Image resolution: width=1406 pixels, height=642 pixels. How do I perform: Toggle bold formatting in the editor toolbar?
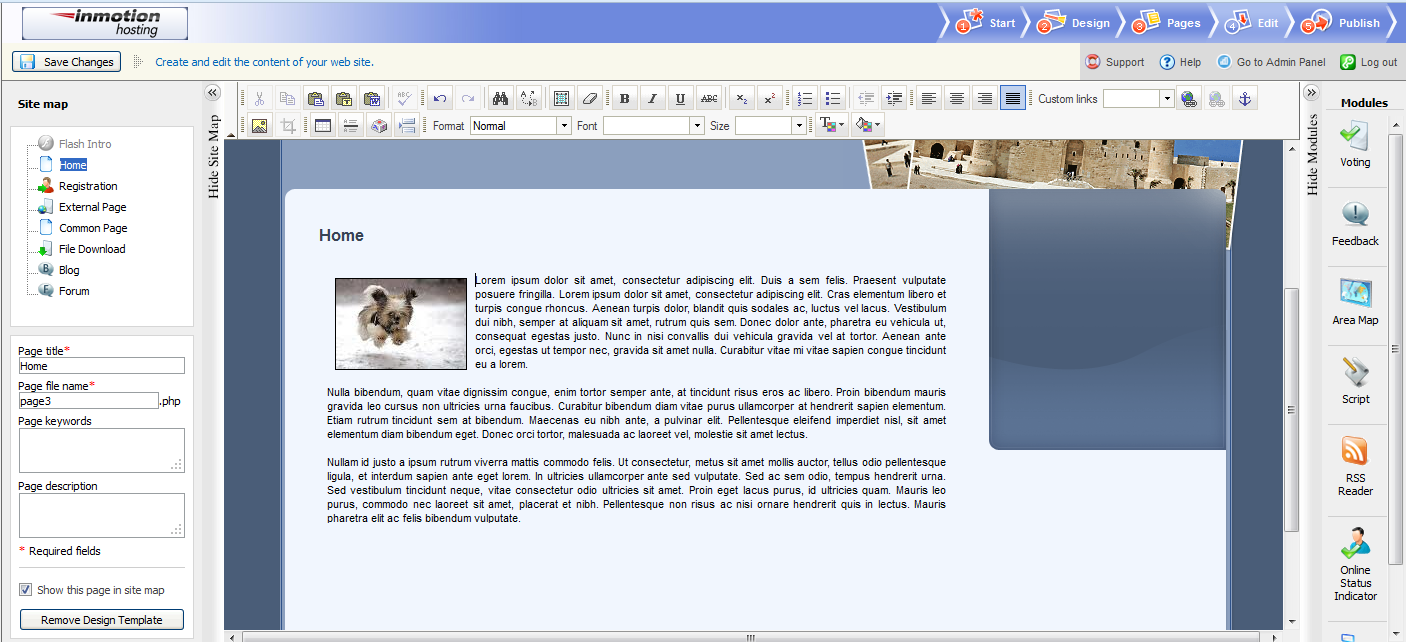point(625,98)
